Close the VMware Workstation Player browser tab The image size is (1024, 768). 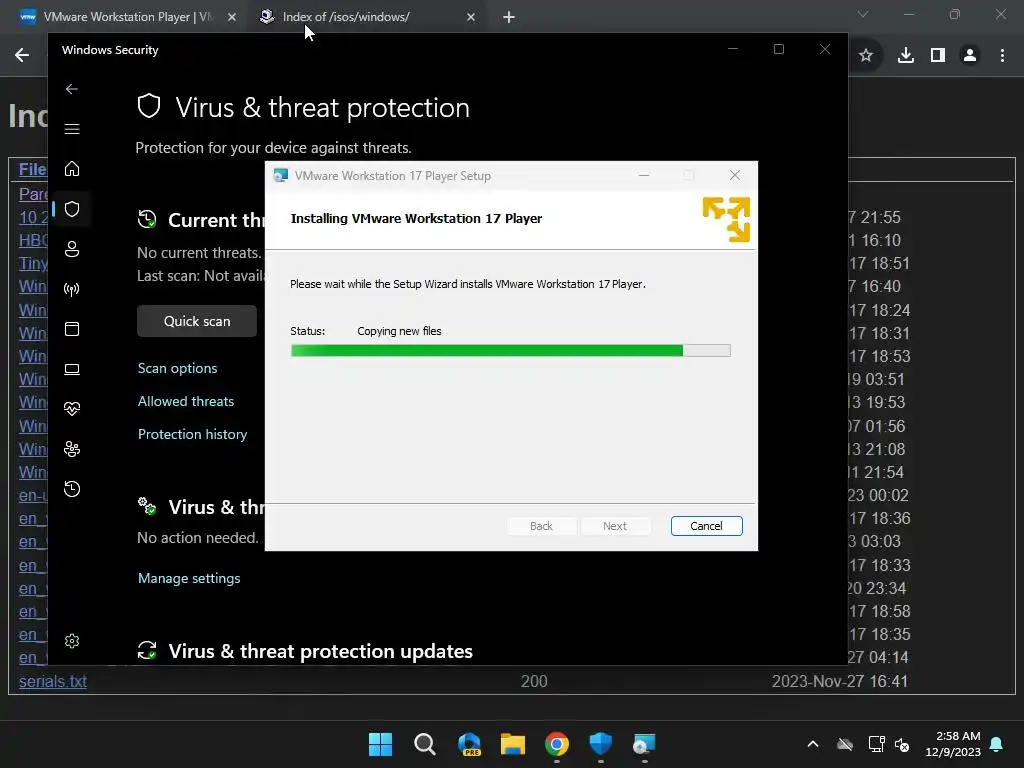(232, 17)
